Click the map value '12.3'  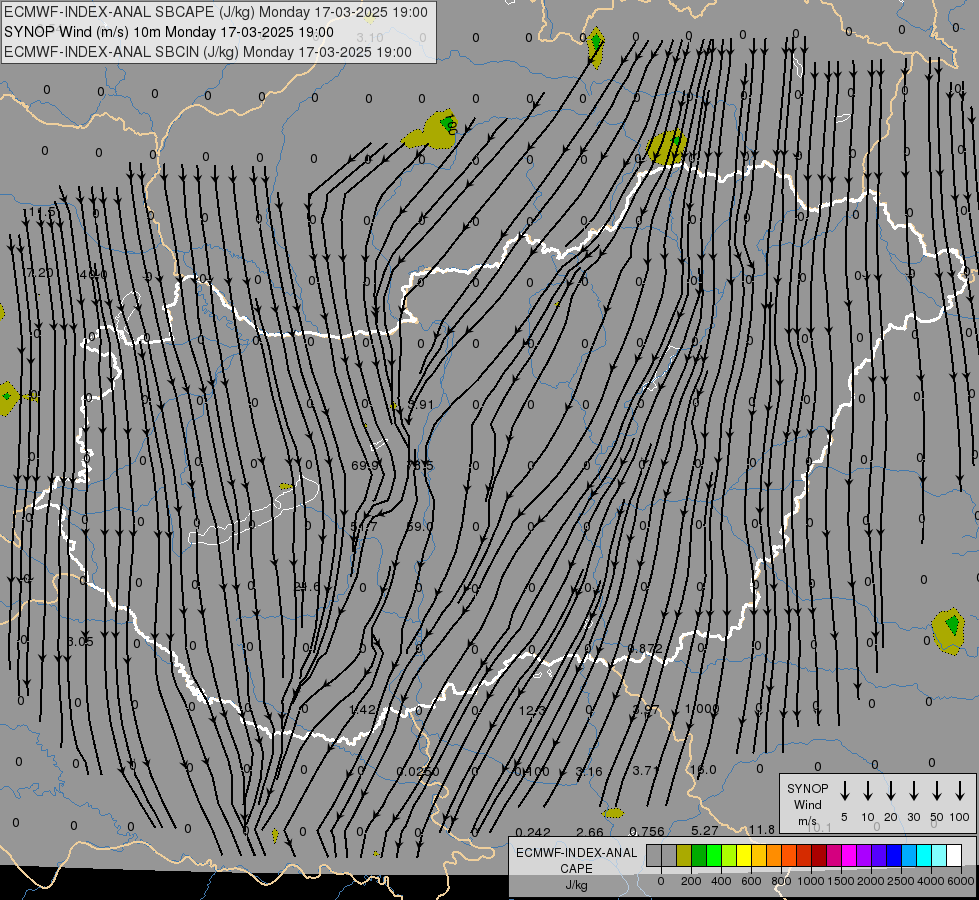coord(532,710)
